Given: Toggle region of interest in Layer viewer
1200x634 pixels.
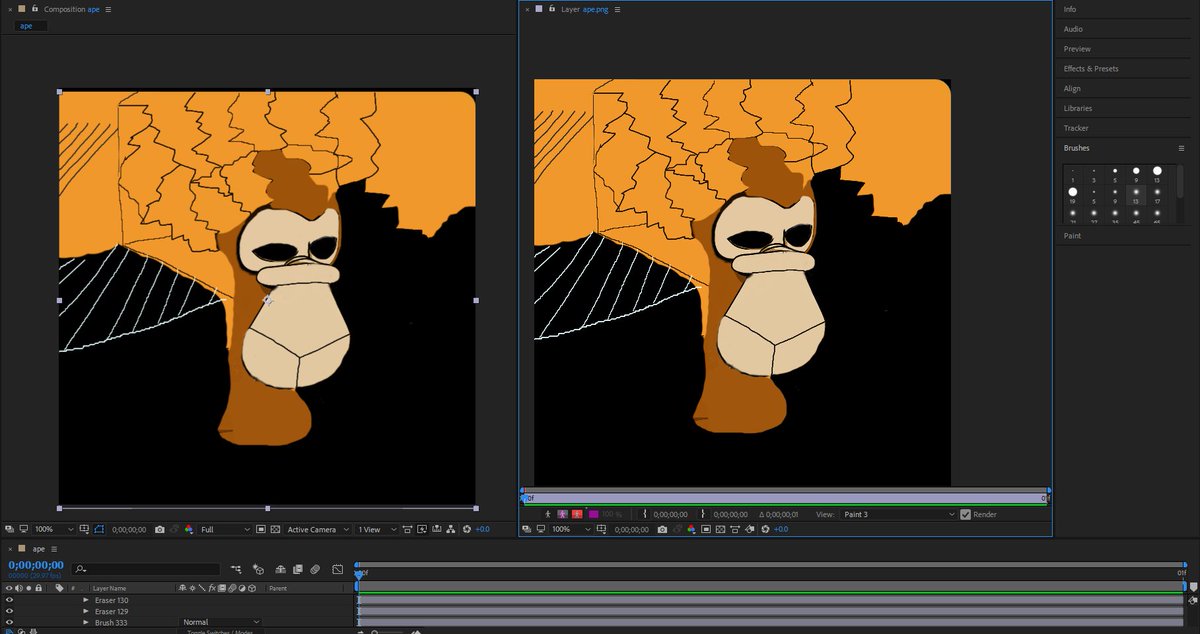Looking at the screenshot, I should point(705,530).
